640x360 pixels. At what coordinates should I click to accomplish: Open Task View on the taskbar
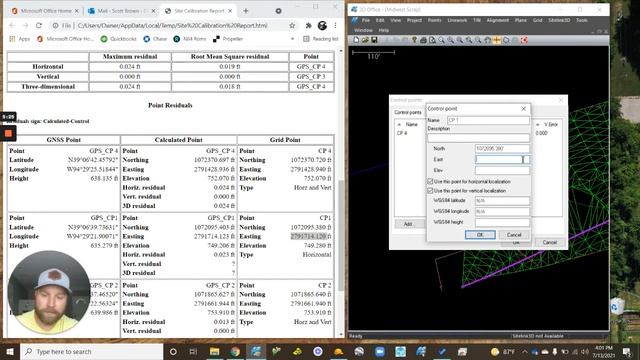click(193, 351)
